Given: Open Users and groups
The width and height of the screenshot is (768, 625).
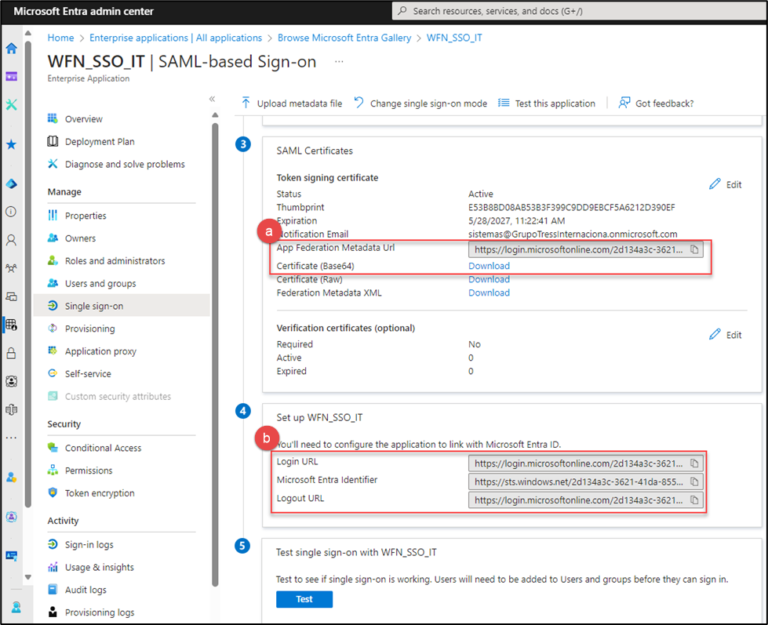Looking at the screenshot, I should click(x=100, y=283).
